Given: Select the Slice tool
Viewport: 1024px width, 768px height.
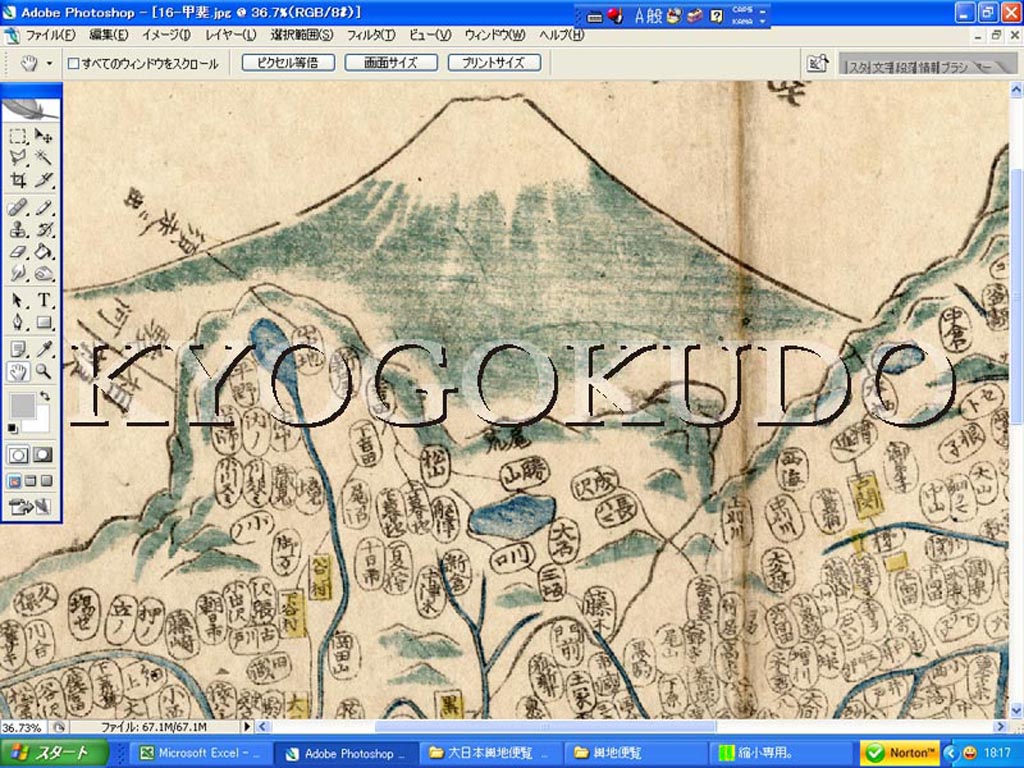Looking at the screenshot, I should coord(43,180).
